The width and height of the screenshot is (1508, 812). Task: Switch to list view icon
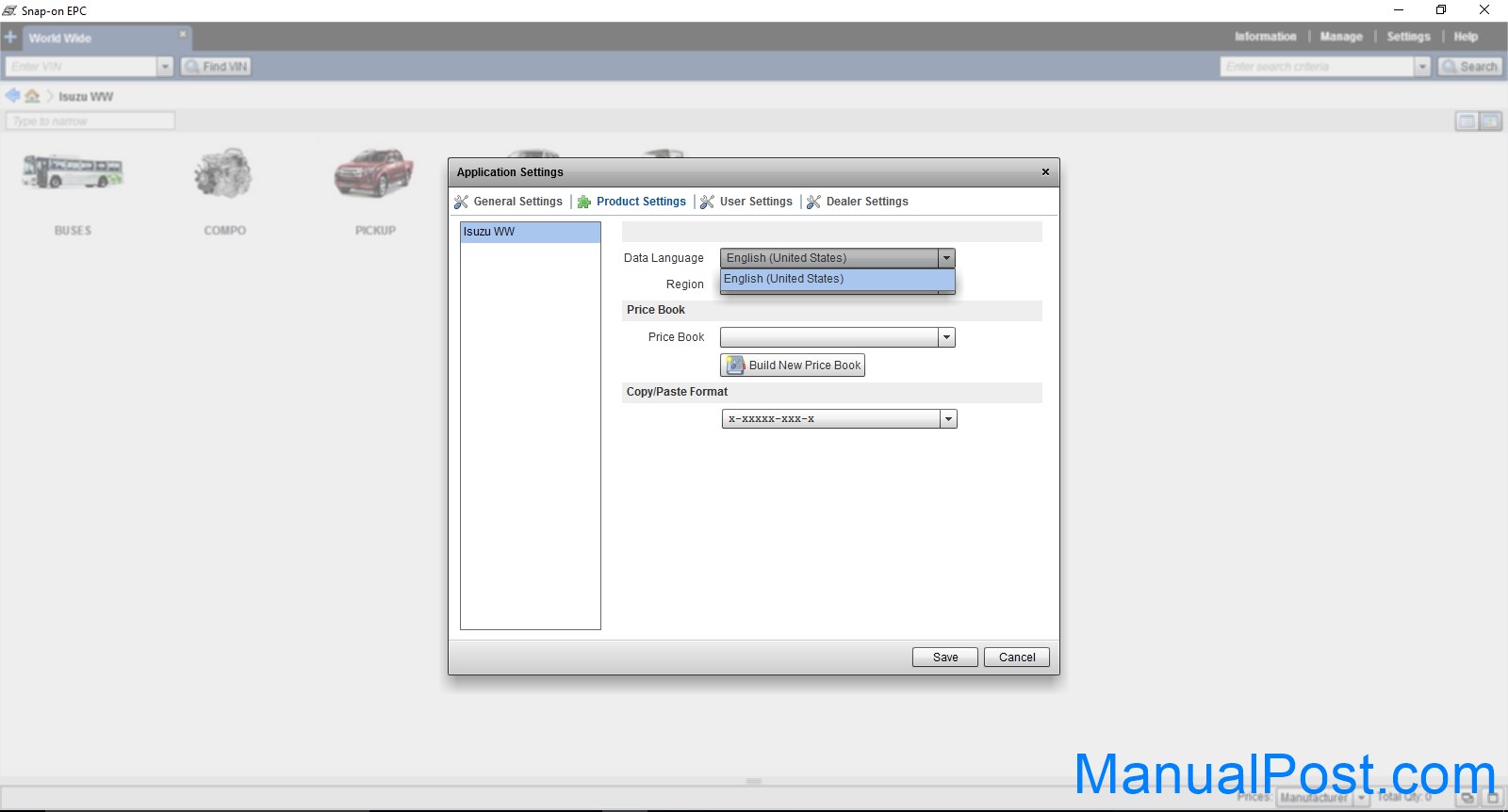point(1467,122)
